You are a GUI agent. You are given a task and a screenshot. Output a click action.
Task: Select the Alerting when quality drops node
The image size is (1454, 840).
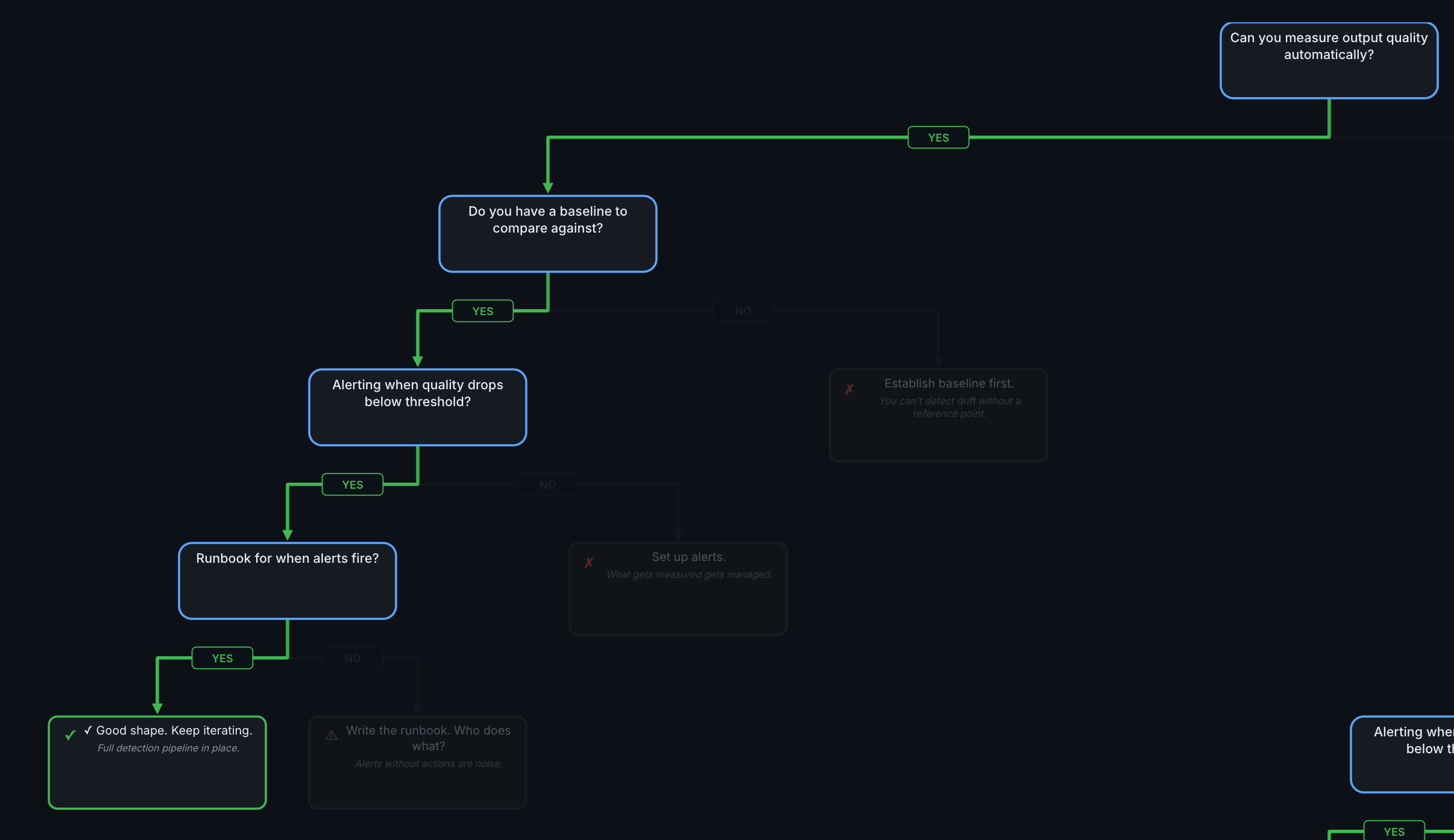point(417,407)
